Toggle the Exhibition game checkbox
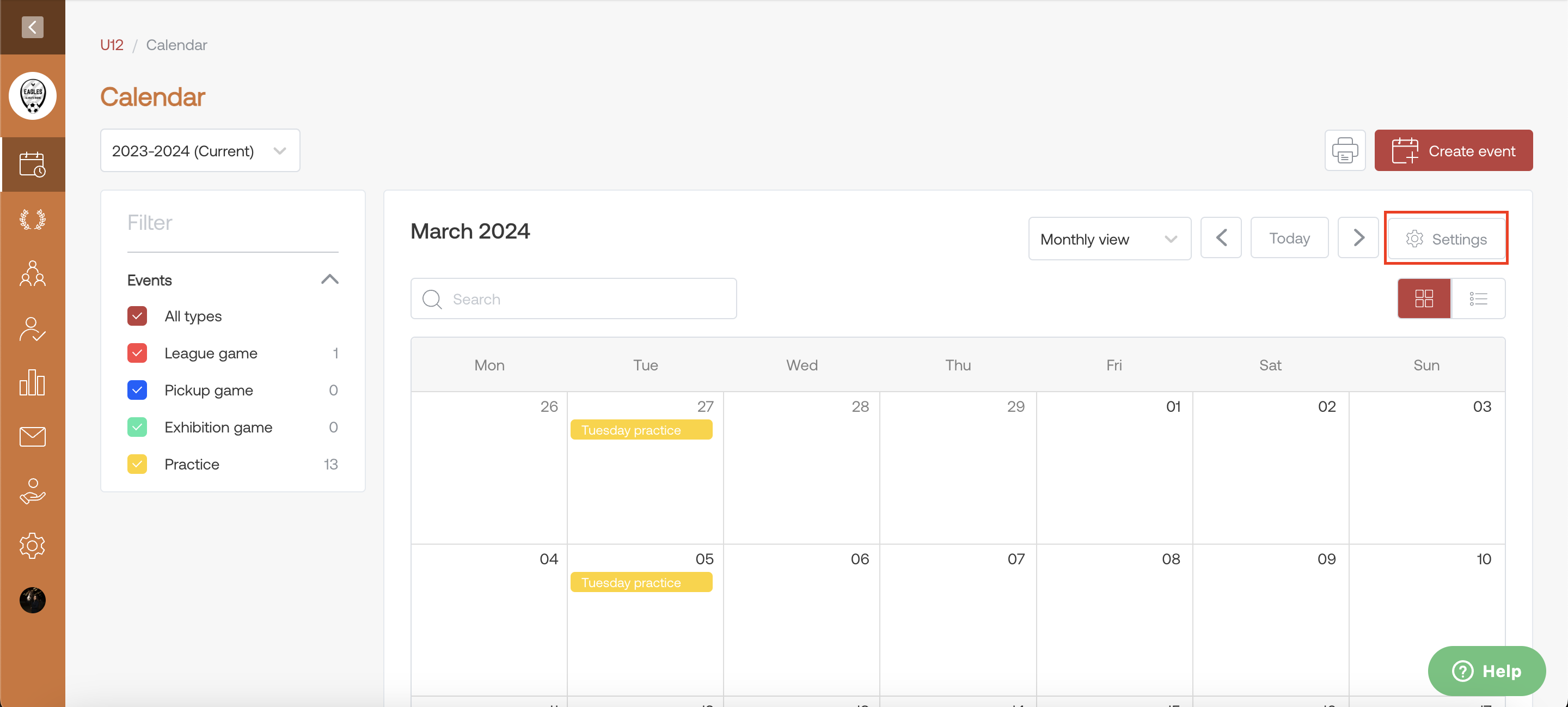The width and height of the screenshot is (1568, 707). click(137, 428)
